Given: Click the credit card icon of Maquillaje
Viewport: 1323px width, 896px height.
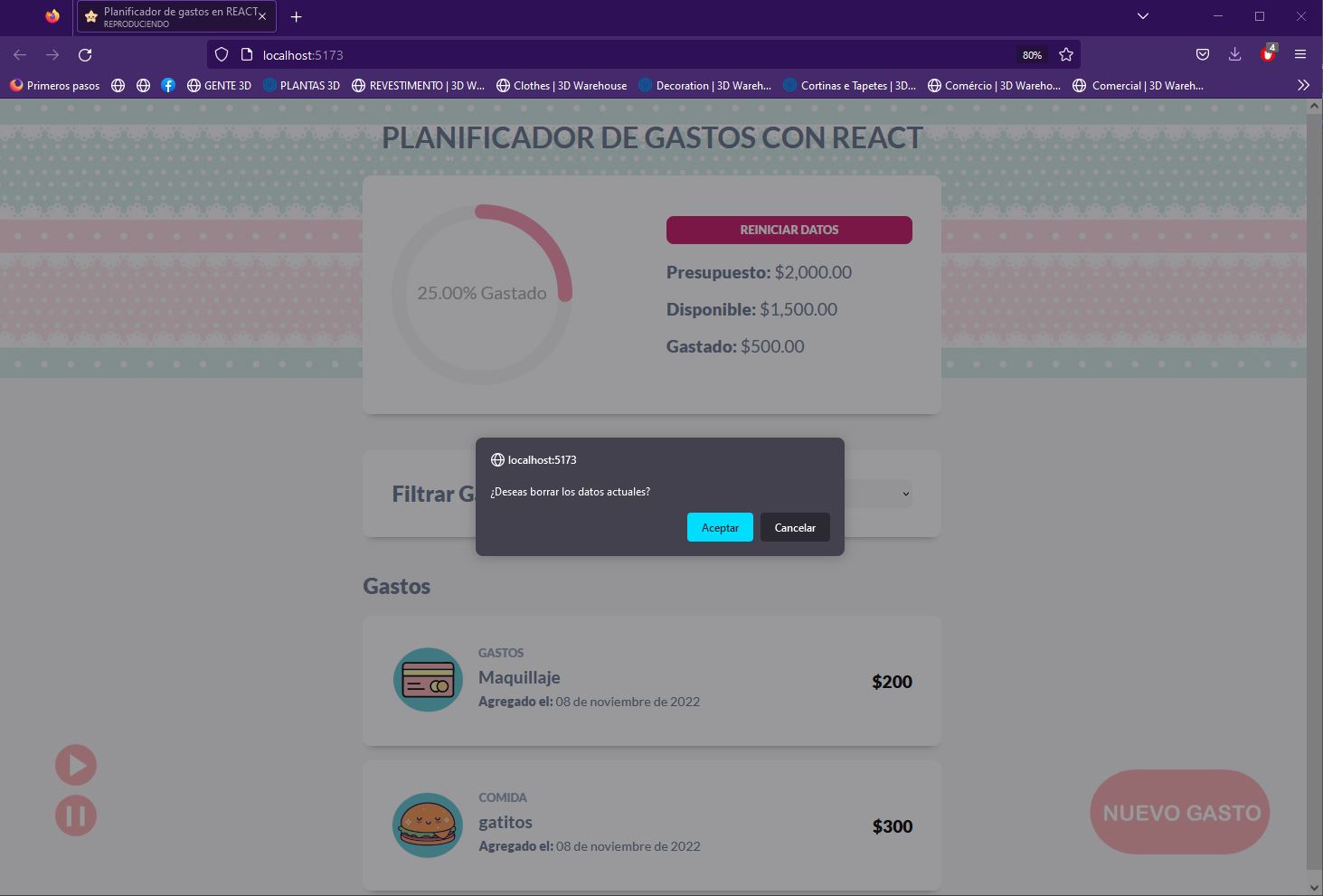Looking at the screenshot, I should click(428, 680).
